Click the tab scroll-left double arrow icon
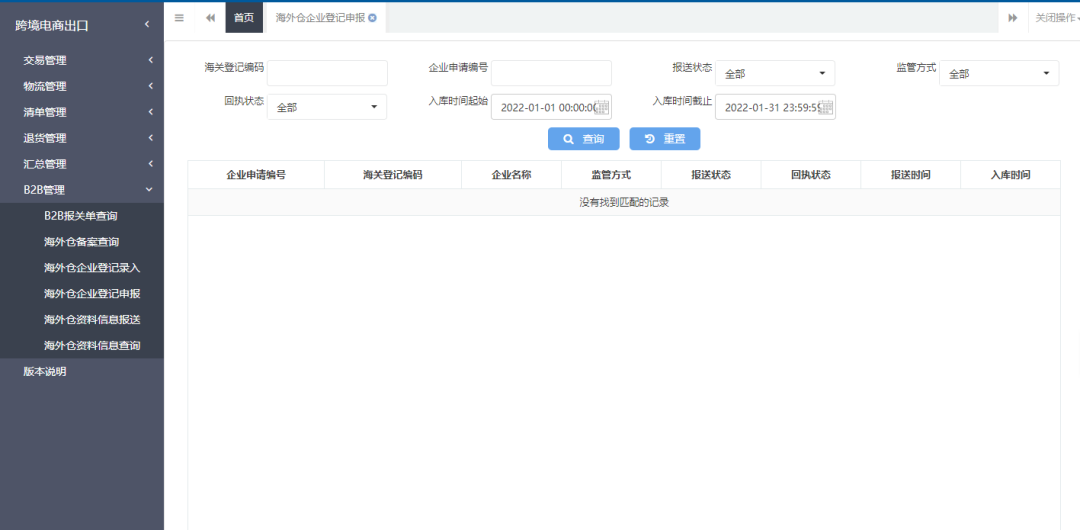 (x=210, y=18)
